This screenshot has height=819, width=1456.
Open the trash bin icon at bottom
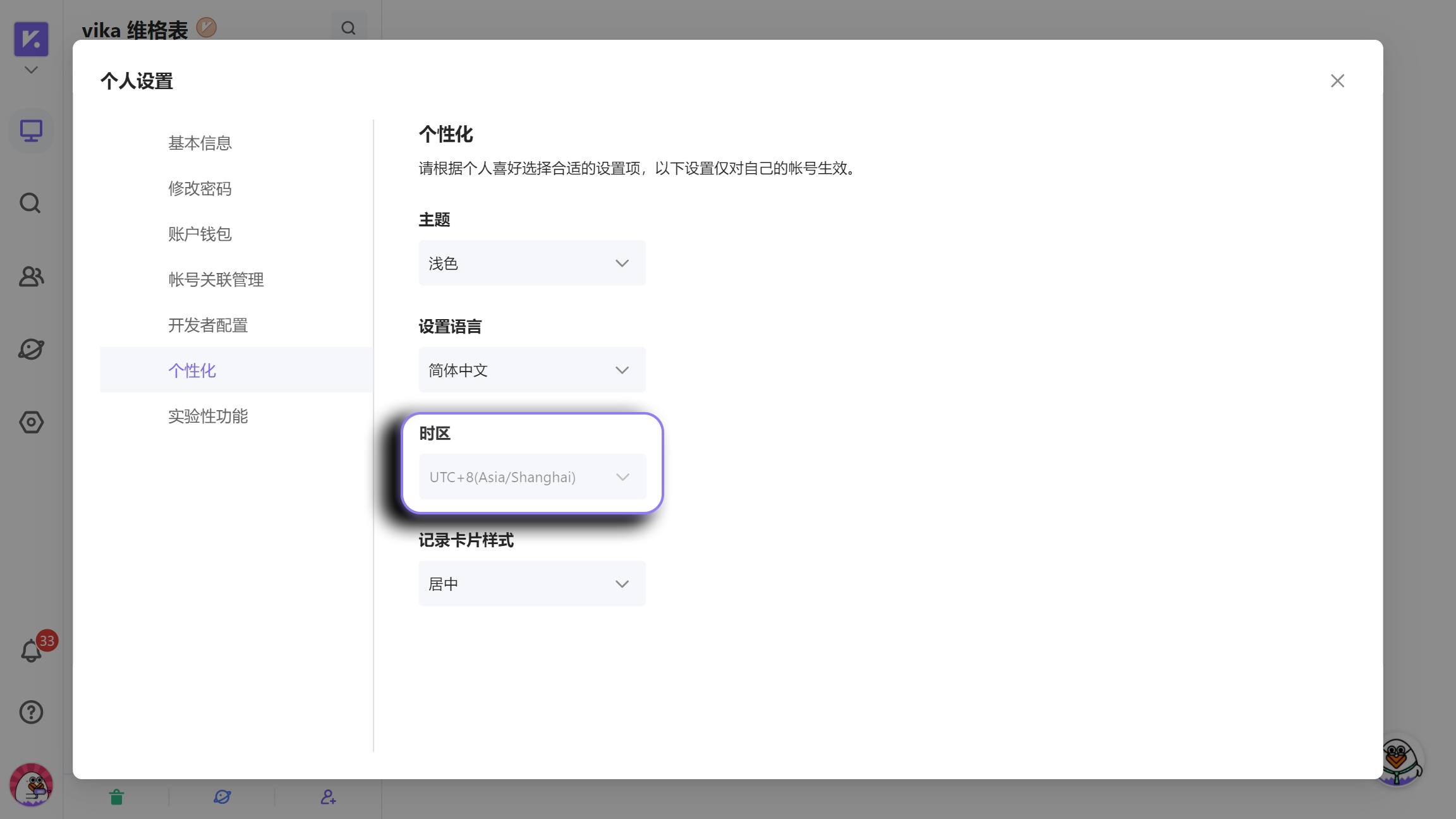(x=116, y=798)
